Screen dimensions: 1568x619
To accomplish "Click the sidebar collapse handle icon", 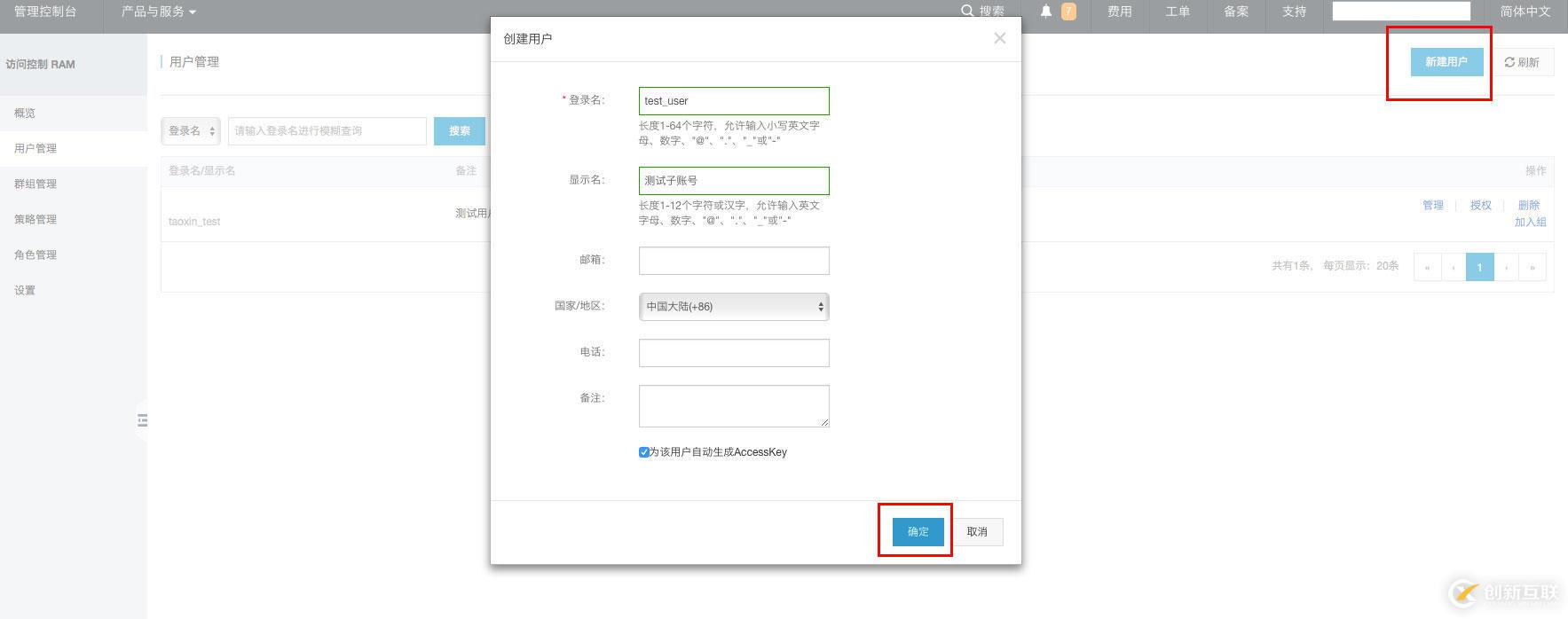I will tap(142, 420).
